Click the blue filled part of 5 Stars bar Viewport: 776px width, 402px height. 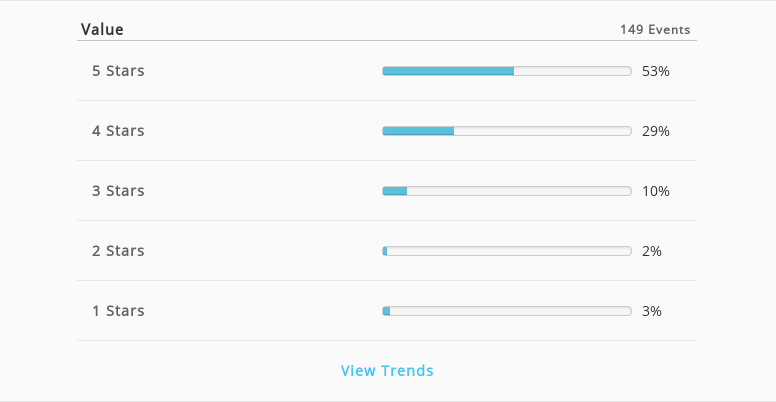(x=448, y=71)
